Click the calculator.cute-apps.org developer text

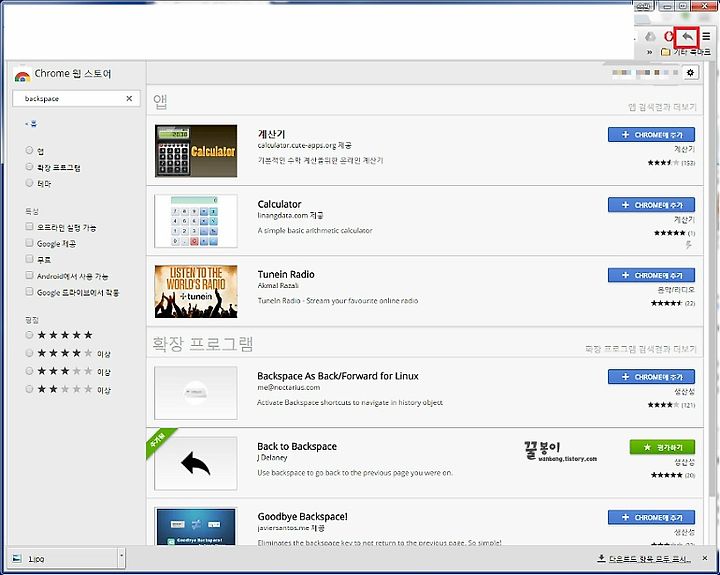(304, 146)
